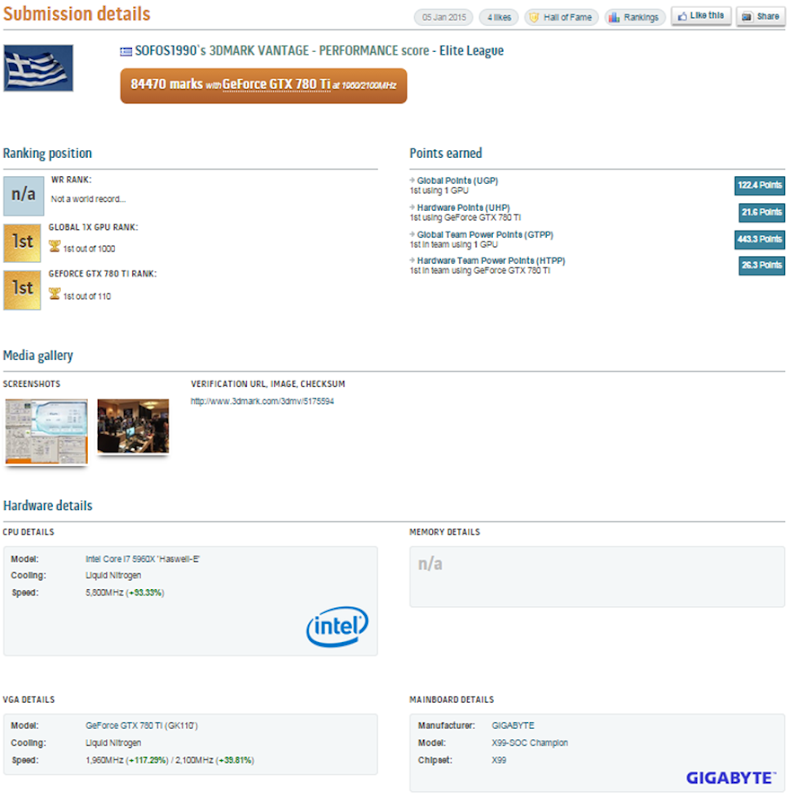Click the Intel logo
Viewport: 794px width, 800px height.
click(337, 627)
